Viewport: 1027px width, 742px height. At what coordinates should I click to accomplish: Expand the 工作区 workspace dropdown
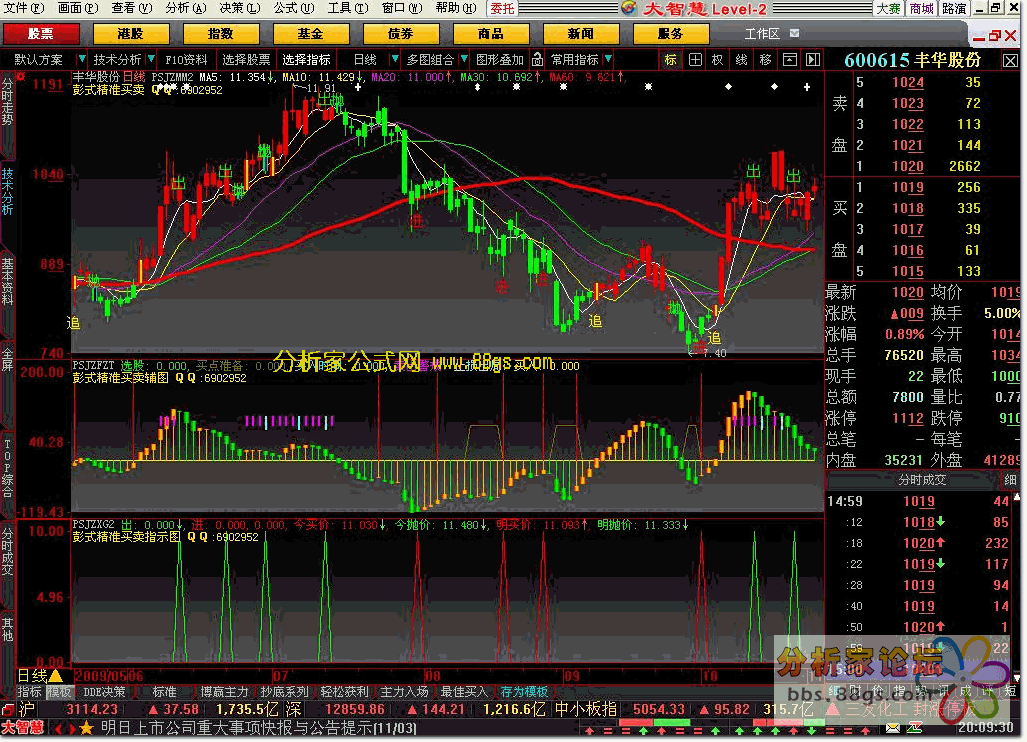pyautogui.click(x=794, y=33)
